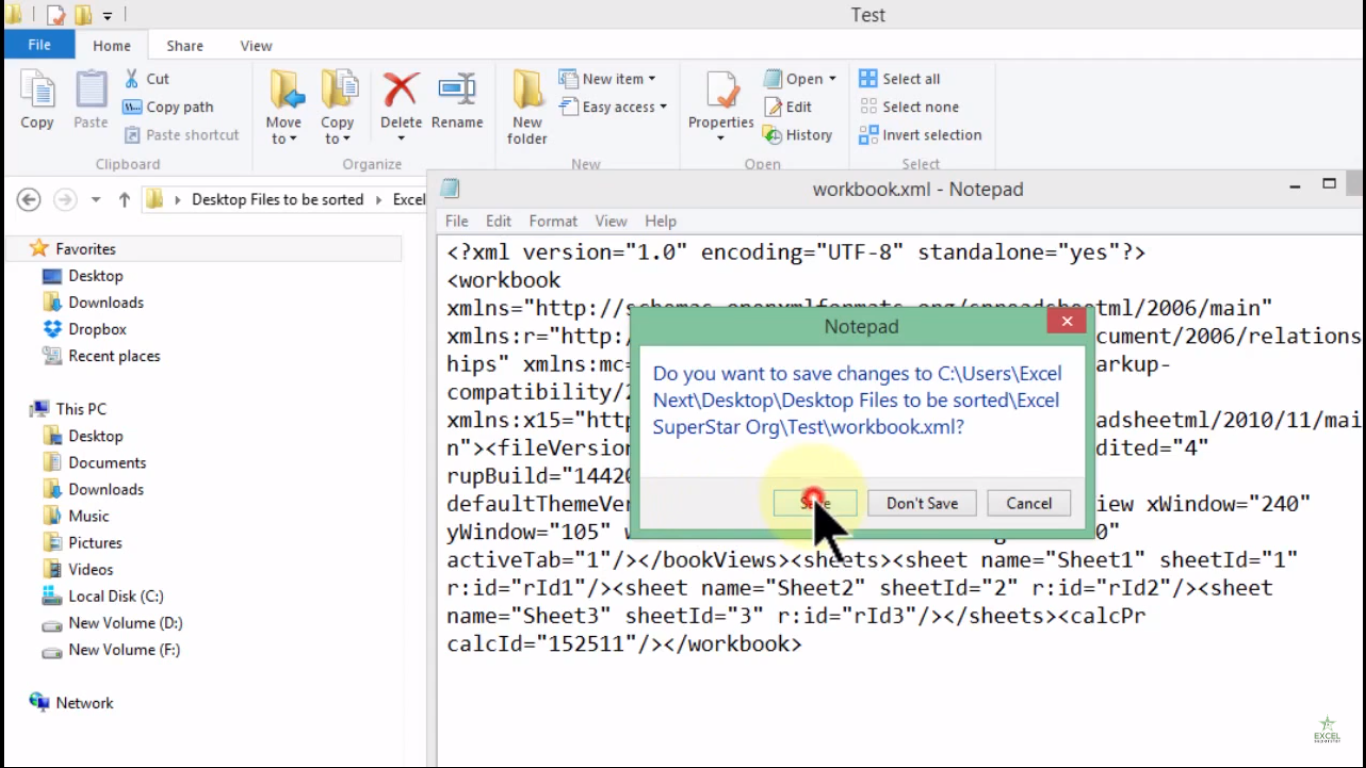Click the Properties icon

(x=721, y=90)
